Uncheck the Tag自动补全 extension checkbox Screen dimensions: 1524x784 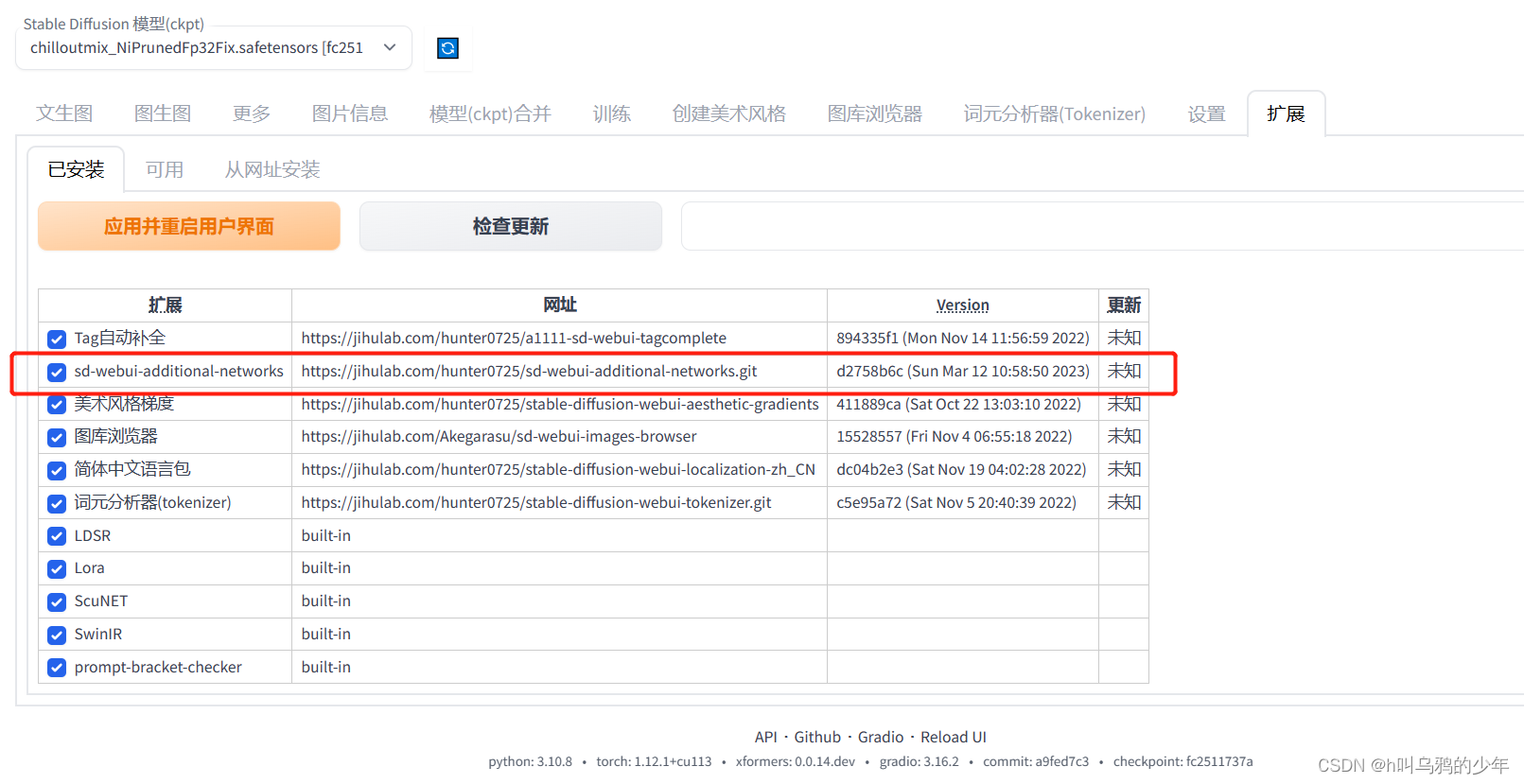tap(57, 339)
